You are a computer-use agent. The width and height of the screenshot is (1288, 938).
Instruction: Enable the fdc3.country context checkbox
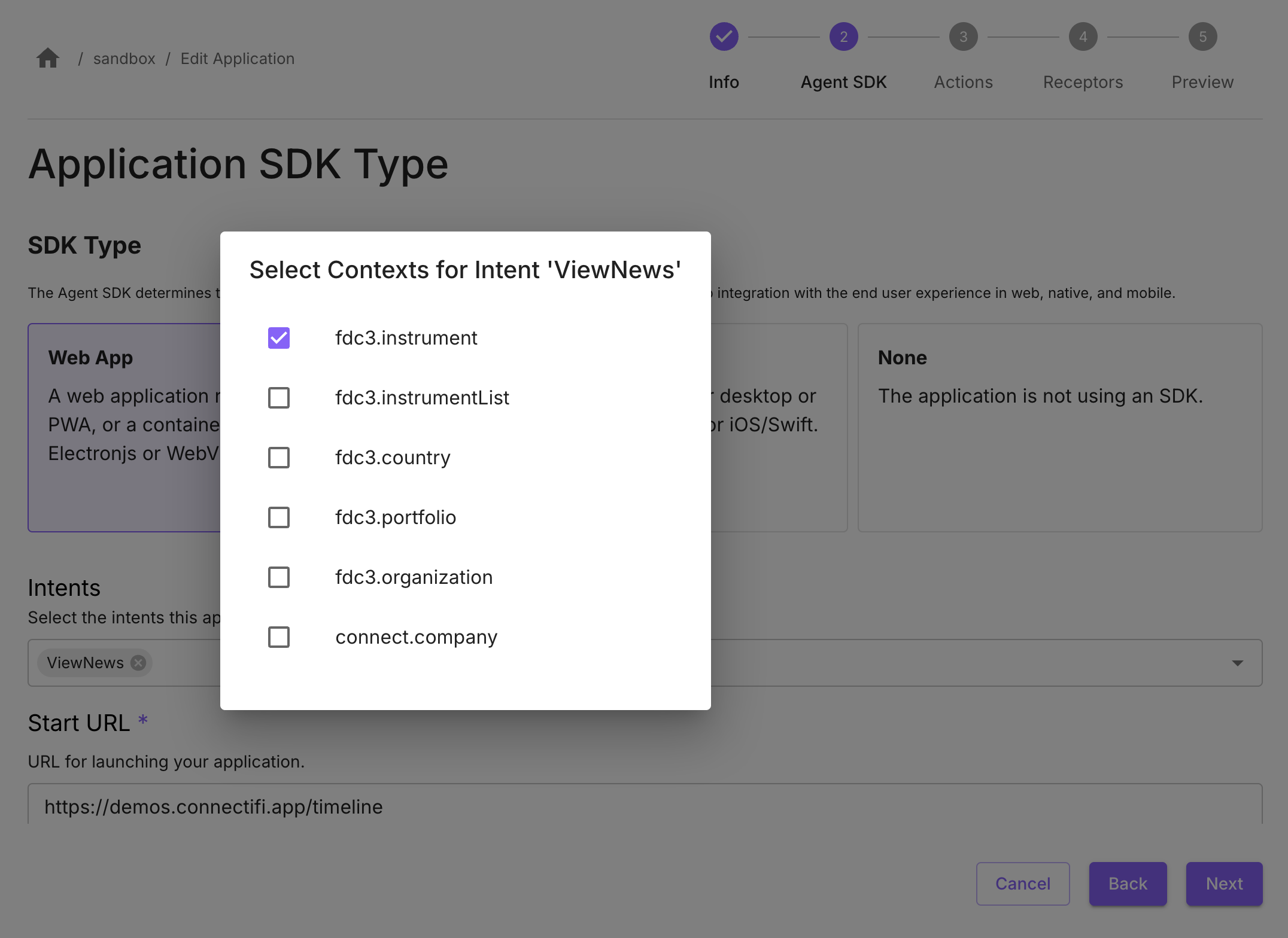tap(279, 458)
